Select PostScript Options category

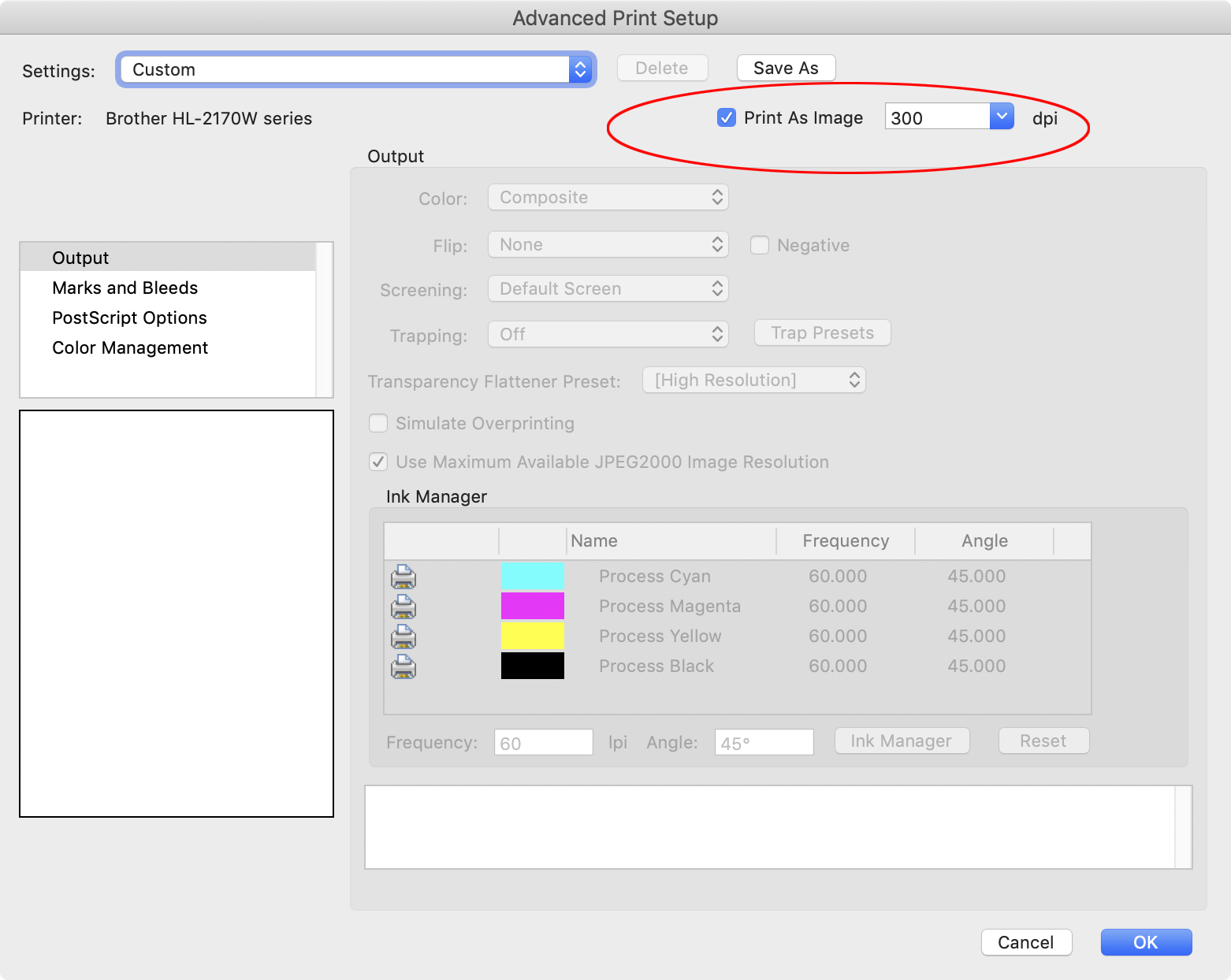(x=128, y=317)
